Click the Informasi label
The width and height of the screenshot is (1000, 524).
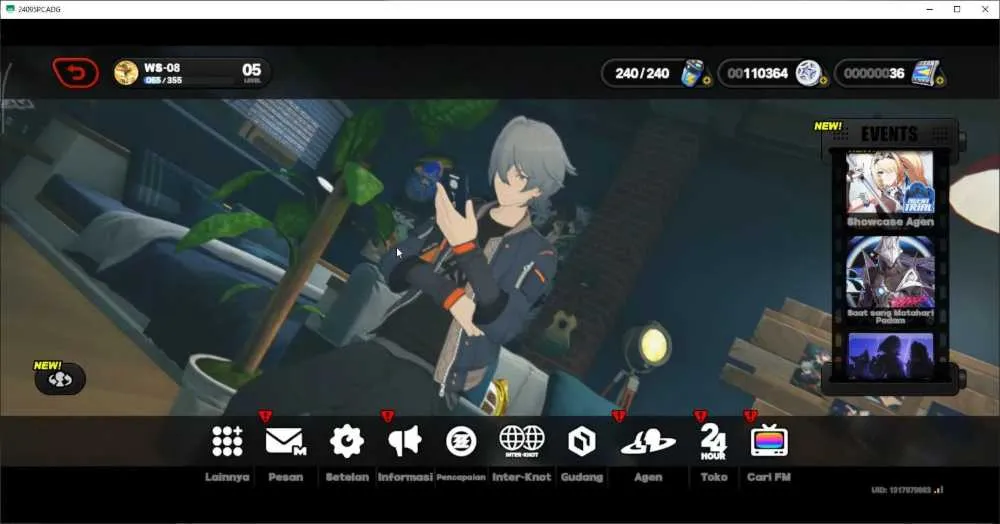[x=405, y=477]
